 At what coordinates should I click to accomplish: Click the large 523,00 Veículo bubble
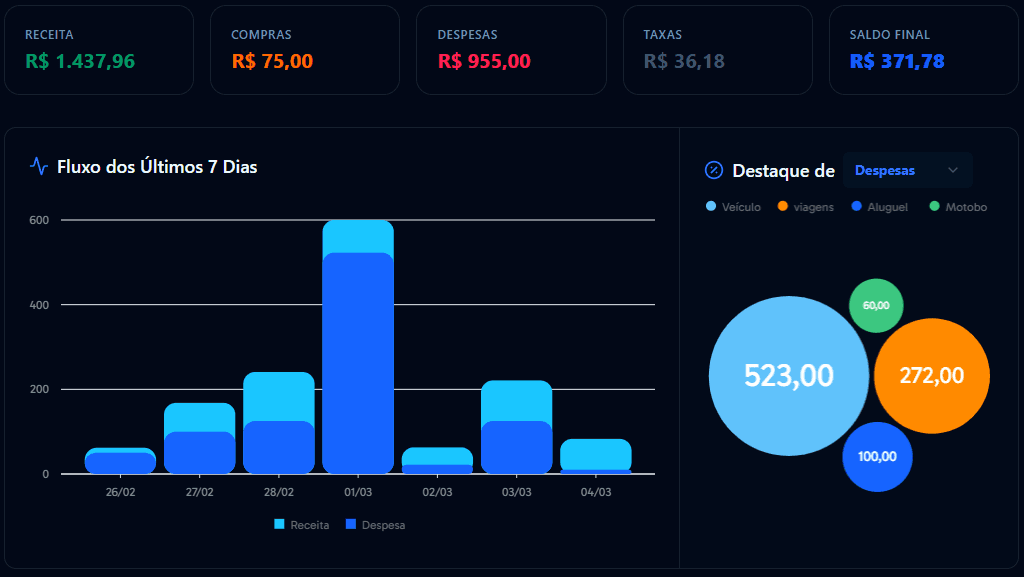tap(788, 376)
